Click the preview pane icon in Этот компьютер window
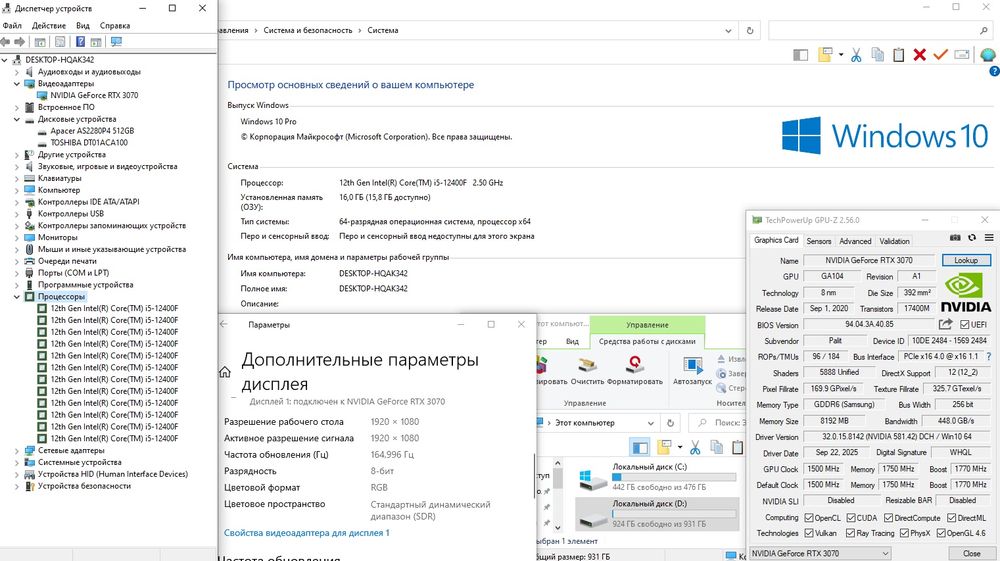The height and width of the screenshot is (561, 1000). (640, 448)
